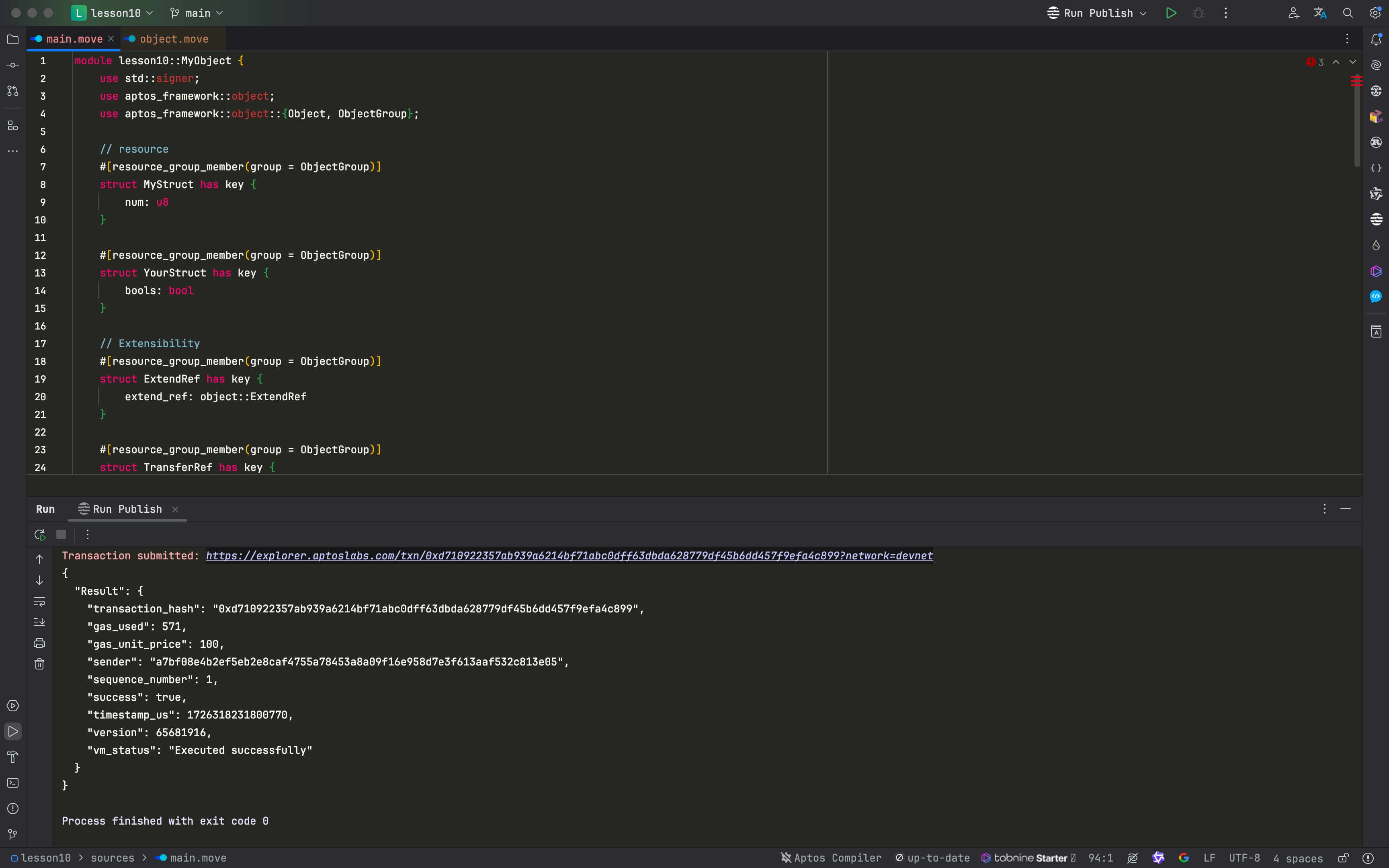The height and width of the screenshot is (868, 1389).
Task: Click the Google icon in status bar
Action: [1184, 858]
